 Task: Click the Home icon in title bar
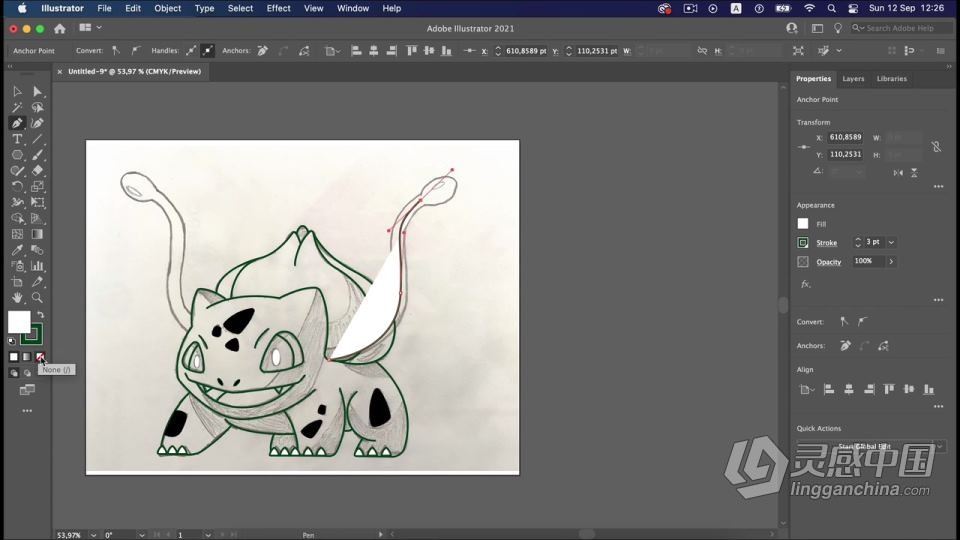(59, 28)
